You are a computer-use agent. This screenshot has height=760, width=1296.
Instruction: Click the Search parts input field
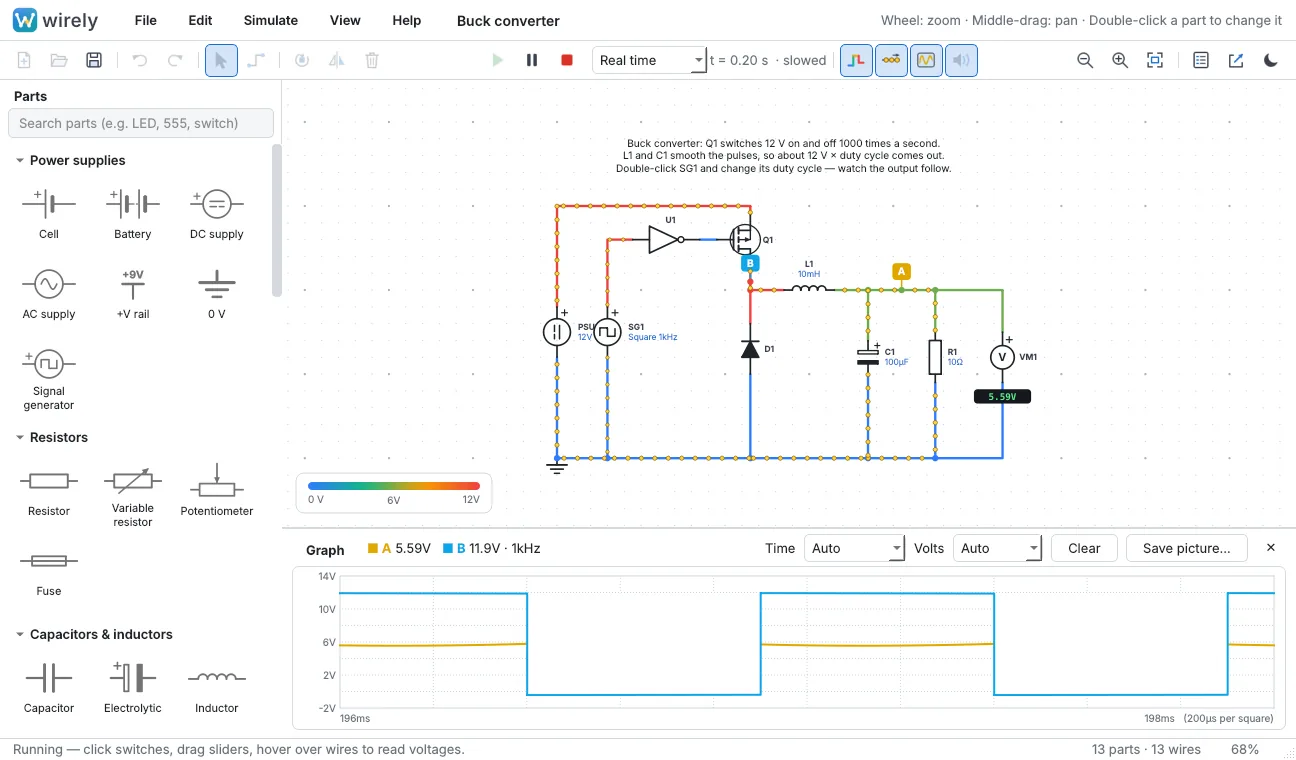tap(141, 123)
